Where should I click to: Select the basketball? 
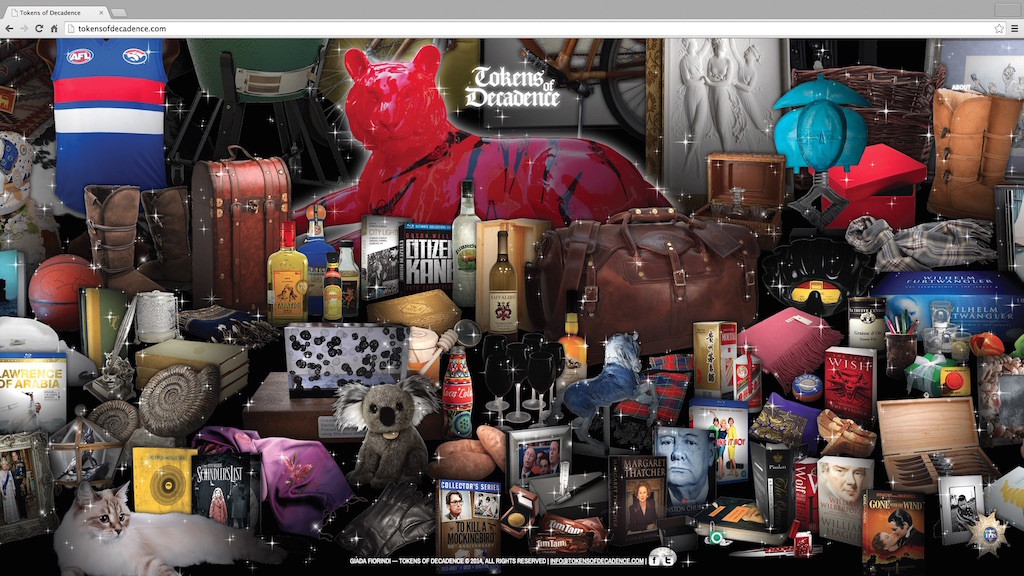63,292
